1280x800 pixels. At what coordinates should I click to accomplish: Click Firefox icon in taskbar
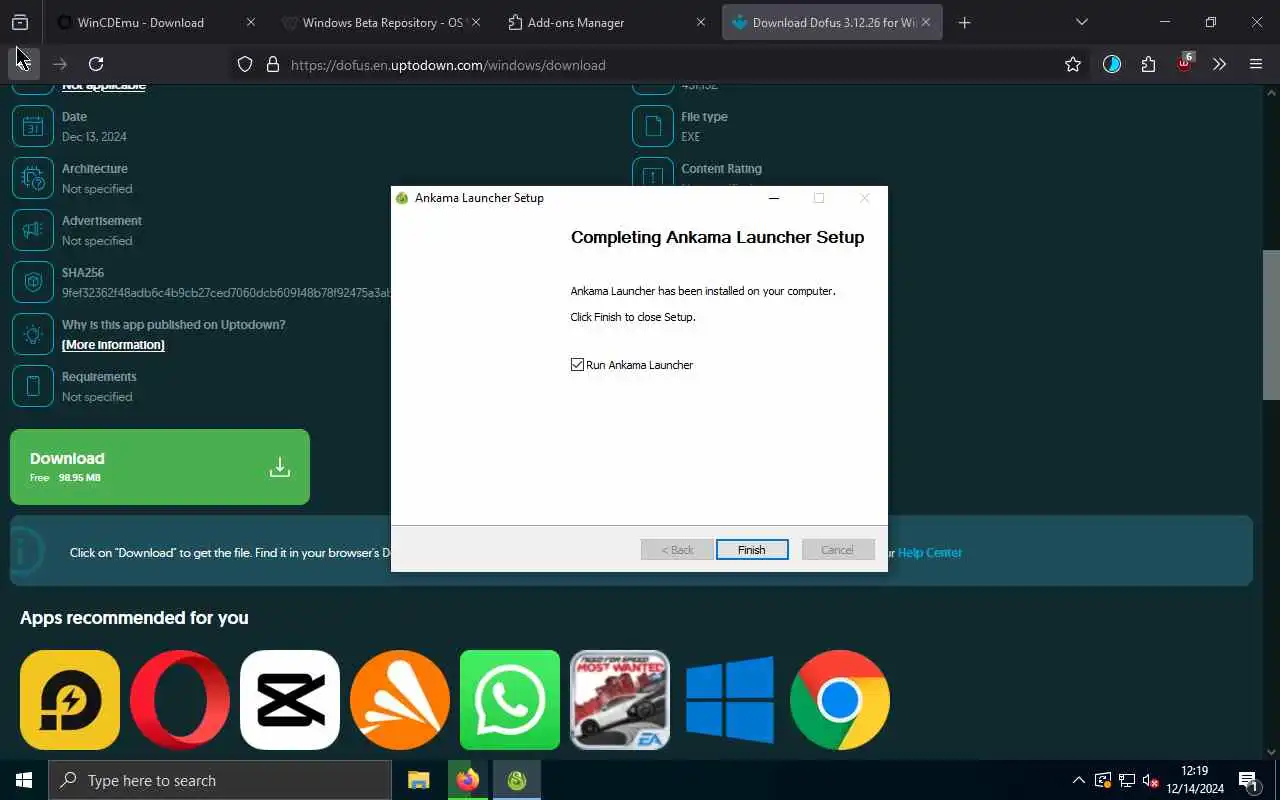[x=467, y=780]
